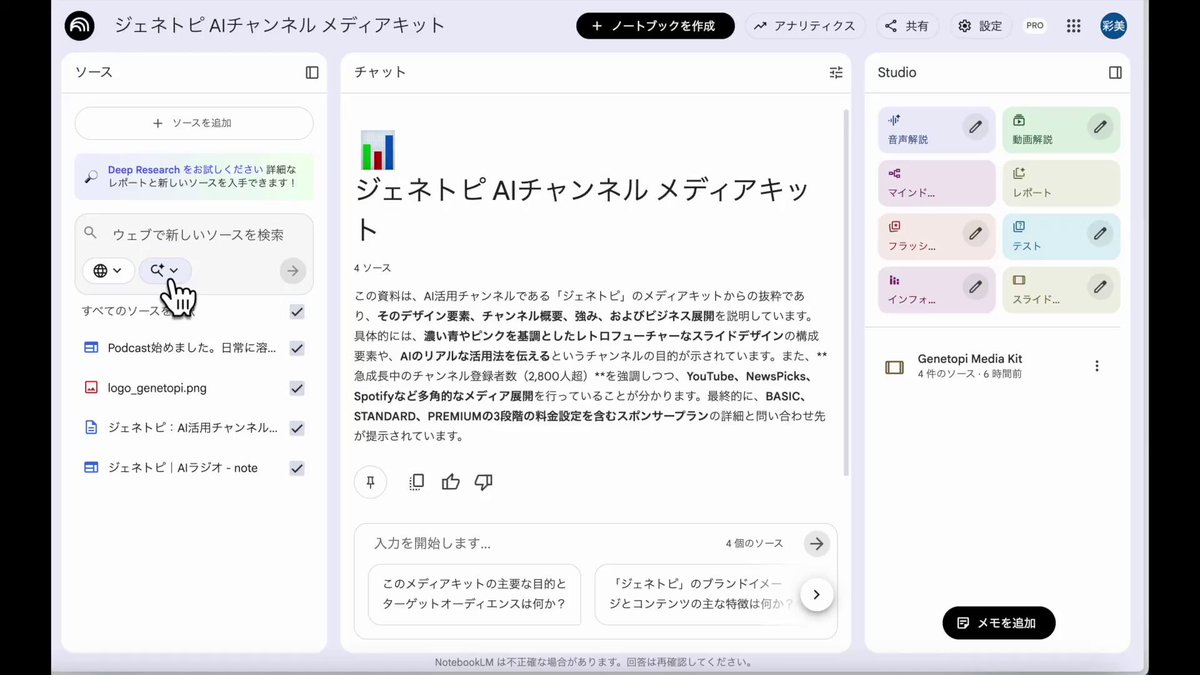Click the bar chart notebook emoji
The width and height of the screenshot is (1200, 675).
coord(377,150)
